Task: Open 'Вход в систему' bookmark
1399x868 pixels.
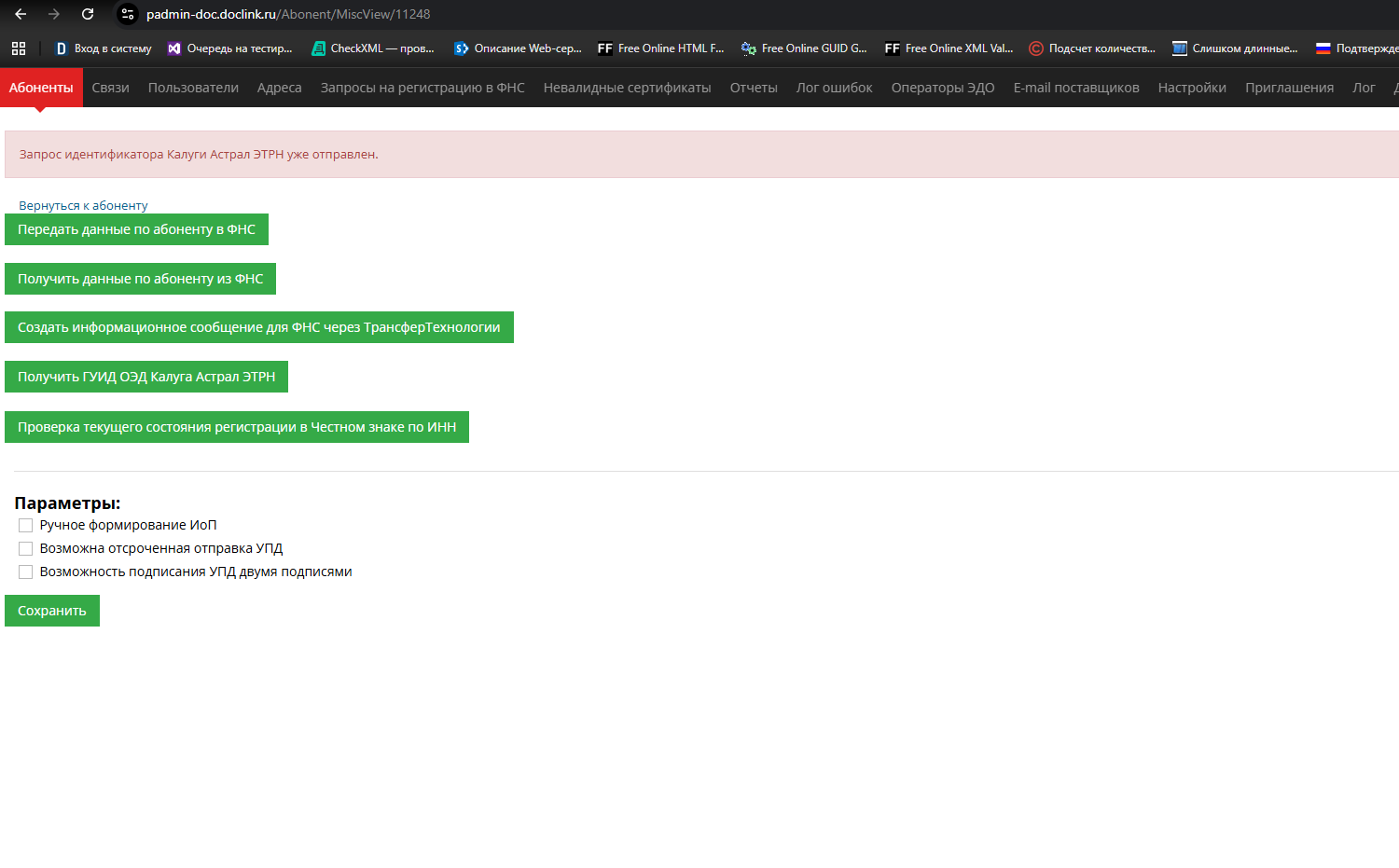Action: [x=103, y=48]
